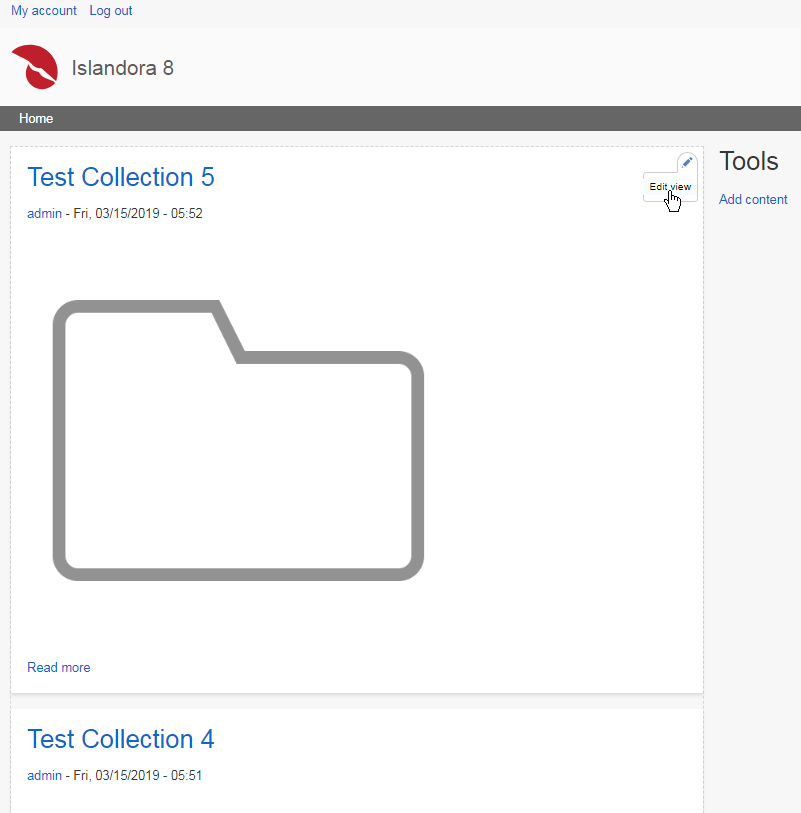Open the gray folder thumbnail image
This screenshot has height=813, width=801.
pyautogui.click(x=238, y=440)
